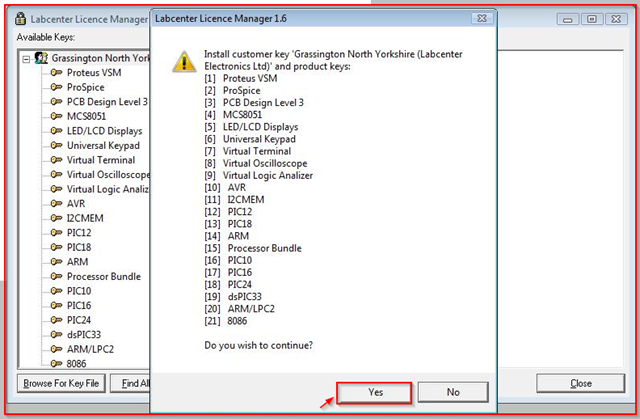The image size is (640, 419).
Task: Select Virtual Oscilloscope key icon
Action: pos(56,175)
